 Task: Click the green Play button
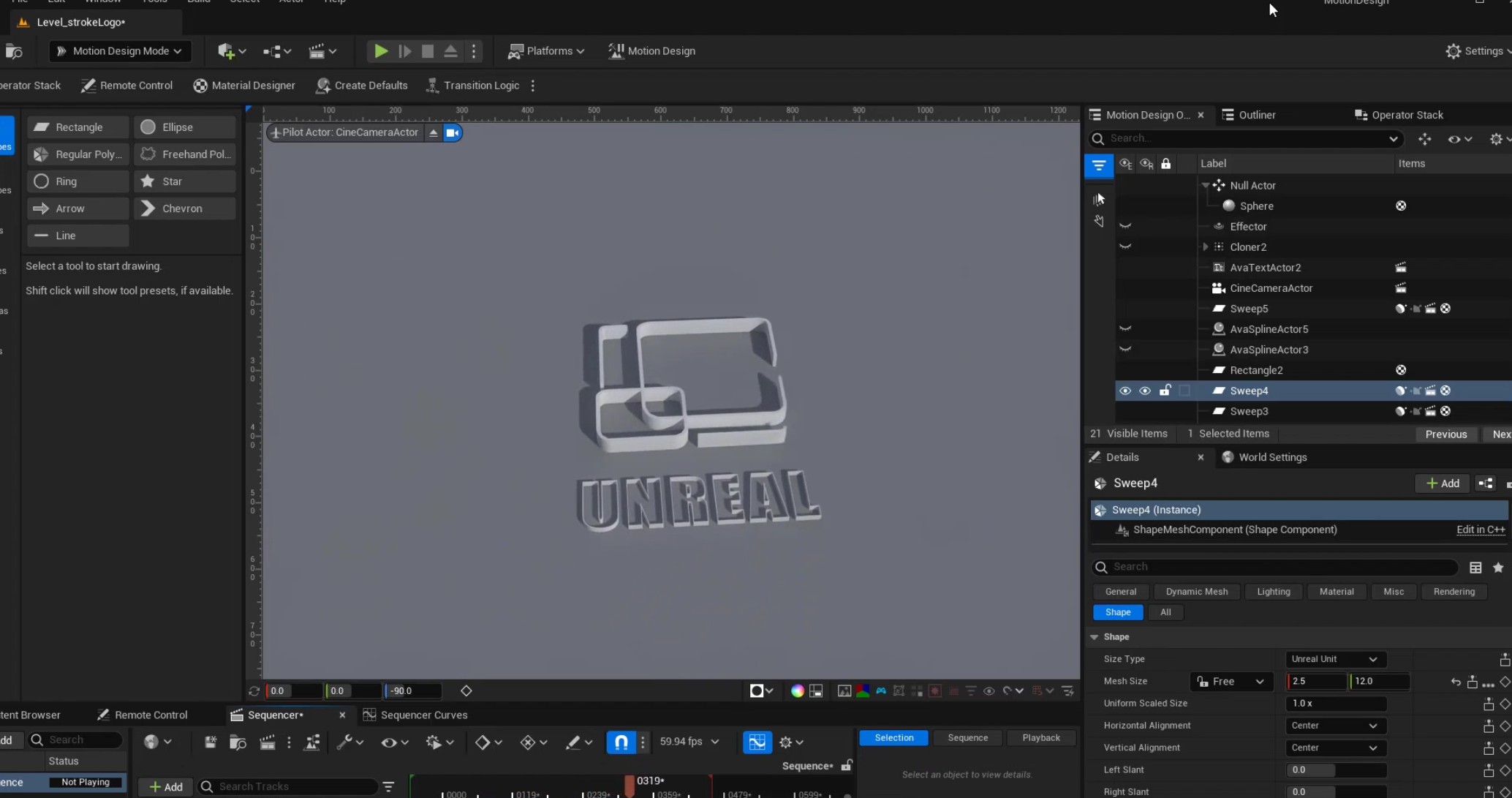coord(380,51)
